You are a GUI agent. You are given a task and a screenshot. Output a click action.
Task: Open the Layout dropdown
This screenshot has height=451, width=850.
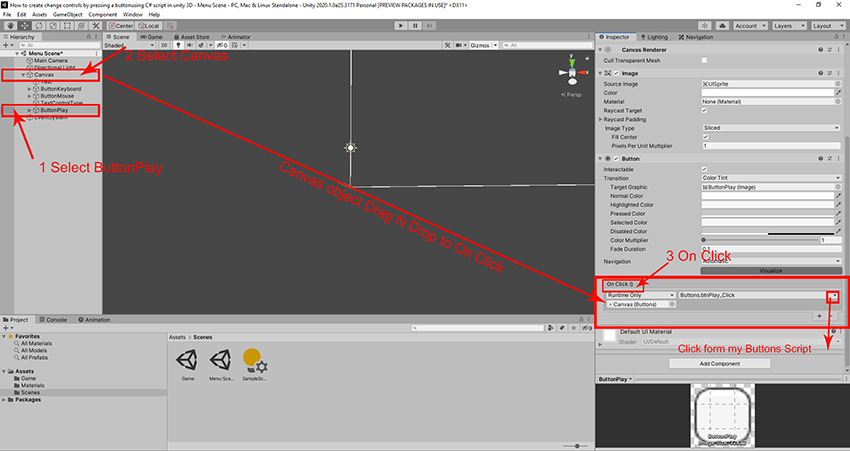point(828,25)
